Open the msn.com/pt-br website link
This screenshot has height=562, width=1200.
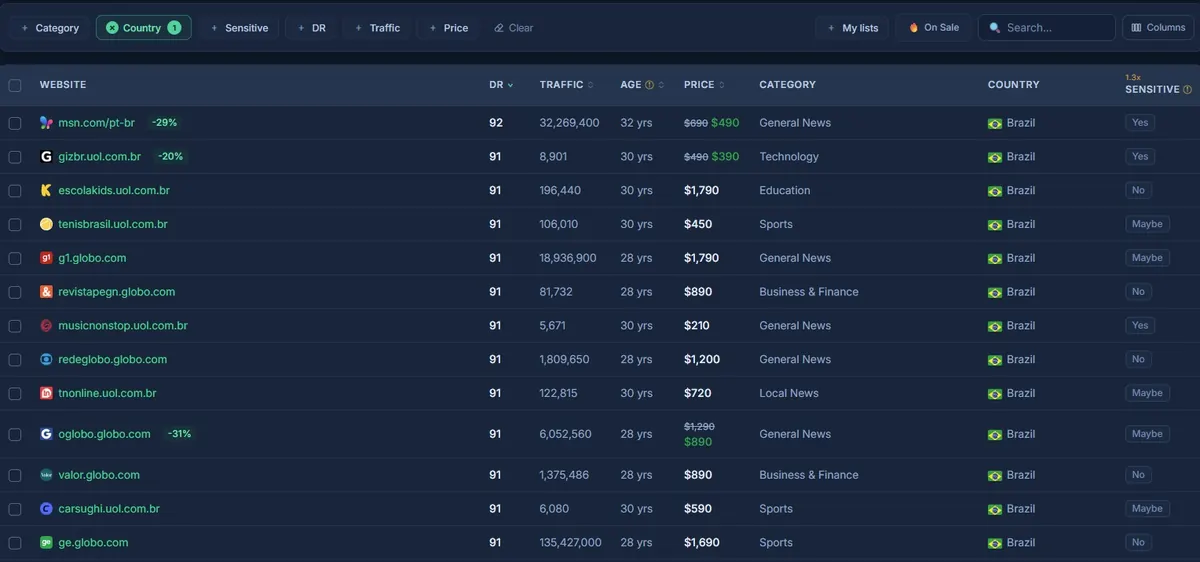coord(96,123)
